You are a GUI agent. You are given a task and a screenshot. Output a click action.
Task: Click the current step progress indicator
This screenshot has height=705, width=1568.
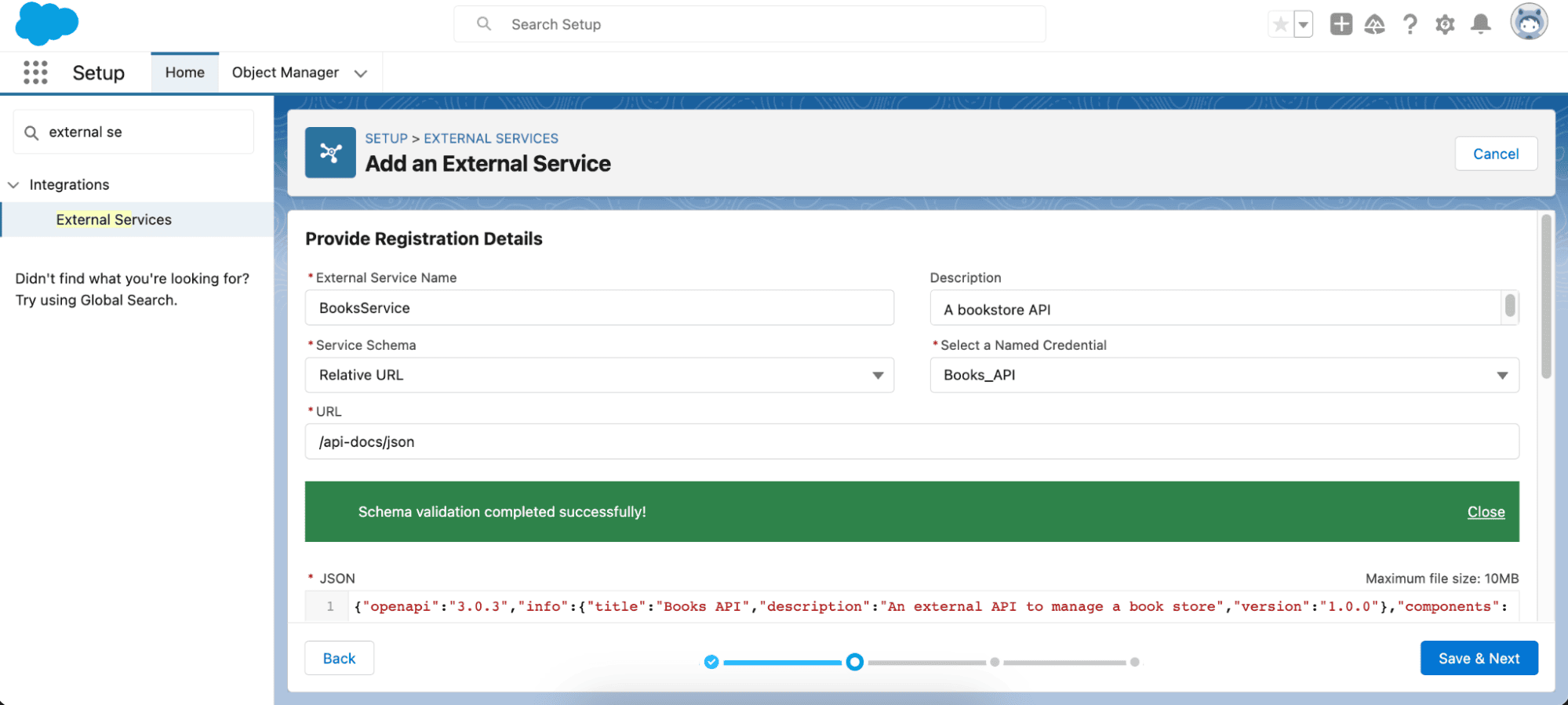coord(855,662)
